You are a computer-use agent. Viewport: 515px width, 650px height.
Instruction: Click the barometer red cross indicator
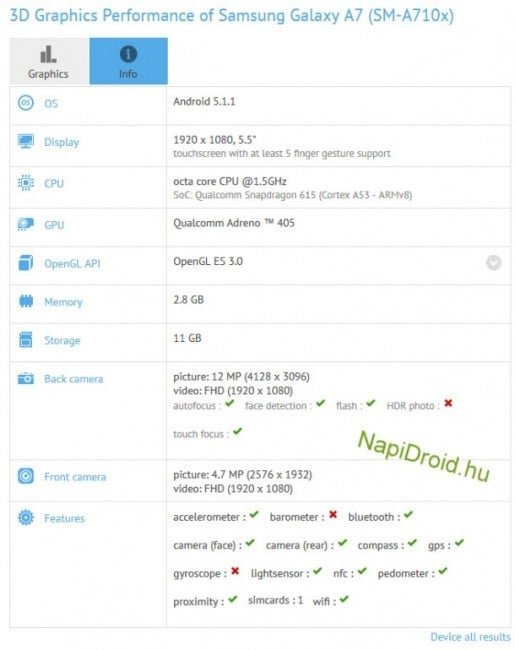pos(333,514)
